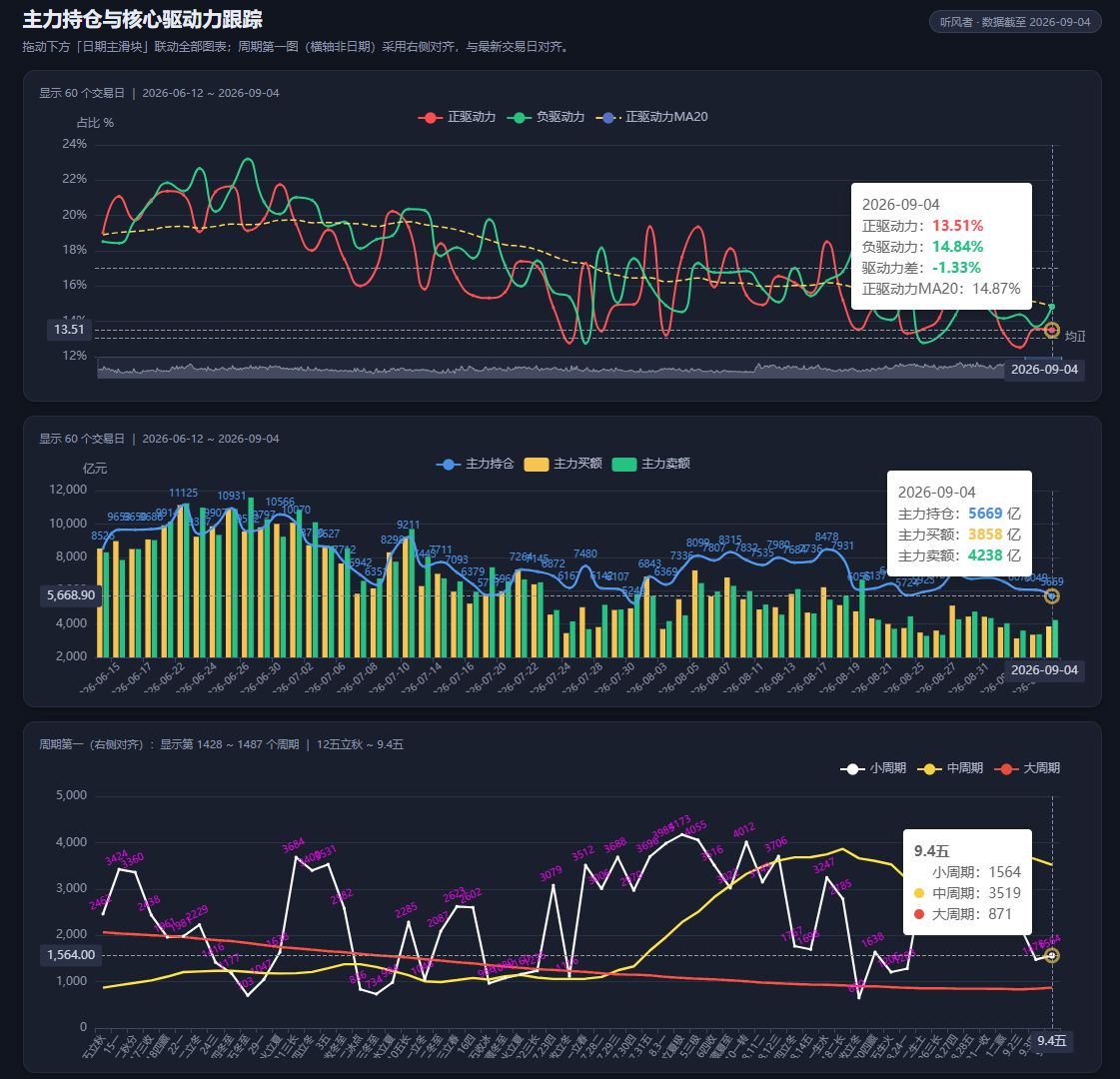Click the 13.51 y-axis pointer label
1120x1079 pixels.
point(69,330)
